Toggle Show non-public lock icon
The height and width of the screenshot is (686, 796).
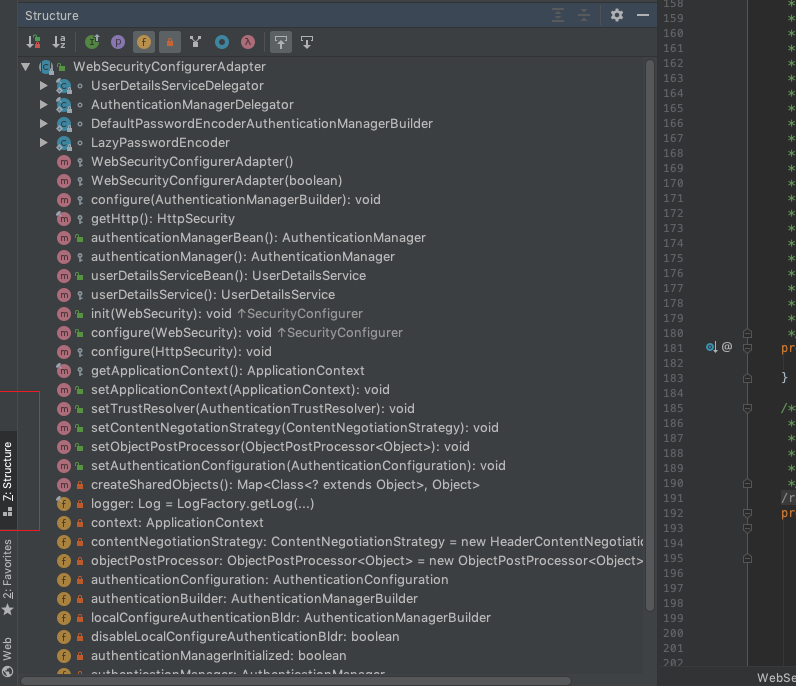click(x=170, y=42)
